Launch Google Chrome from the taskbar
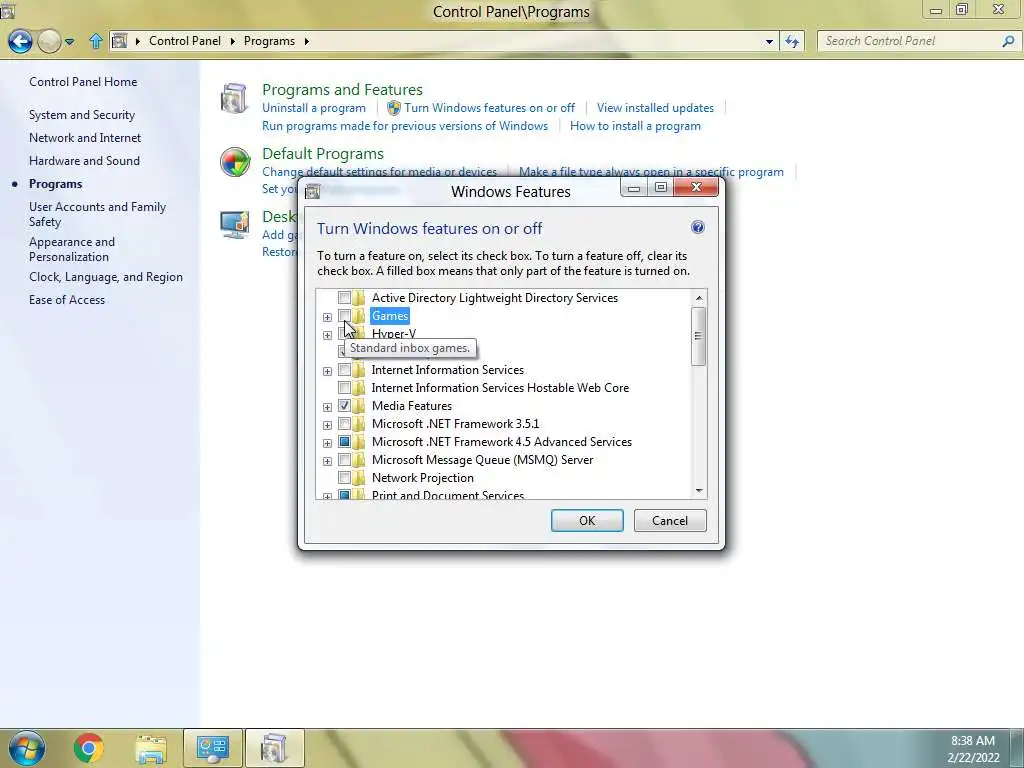This screenshot has width=1024, height=768. click(x=88, y=748)
